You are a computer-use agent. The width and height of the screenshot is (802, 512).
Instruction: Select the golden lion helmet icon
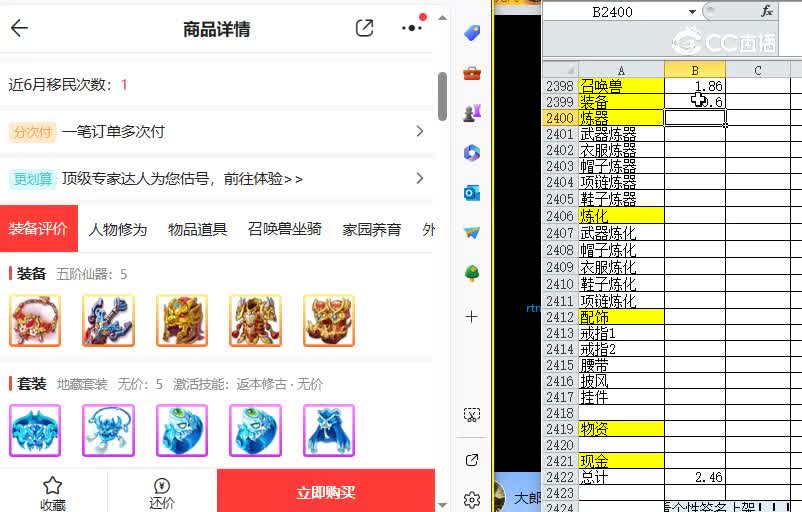click(182, 321)
